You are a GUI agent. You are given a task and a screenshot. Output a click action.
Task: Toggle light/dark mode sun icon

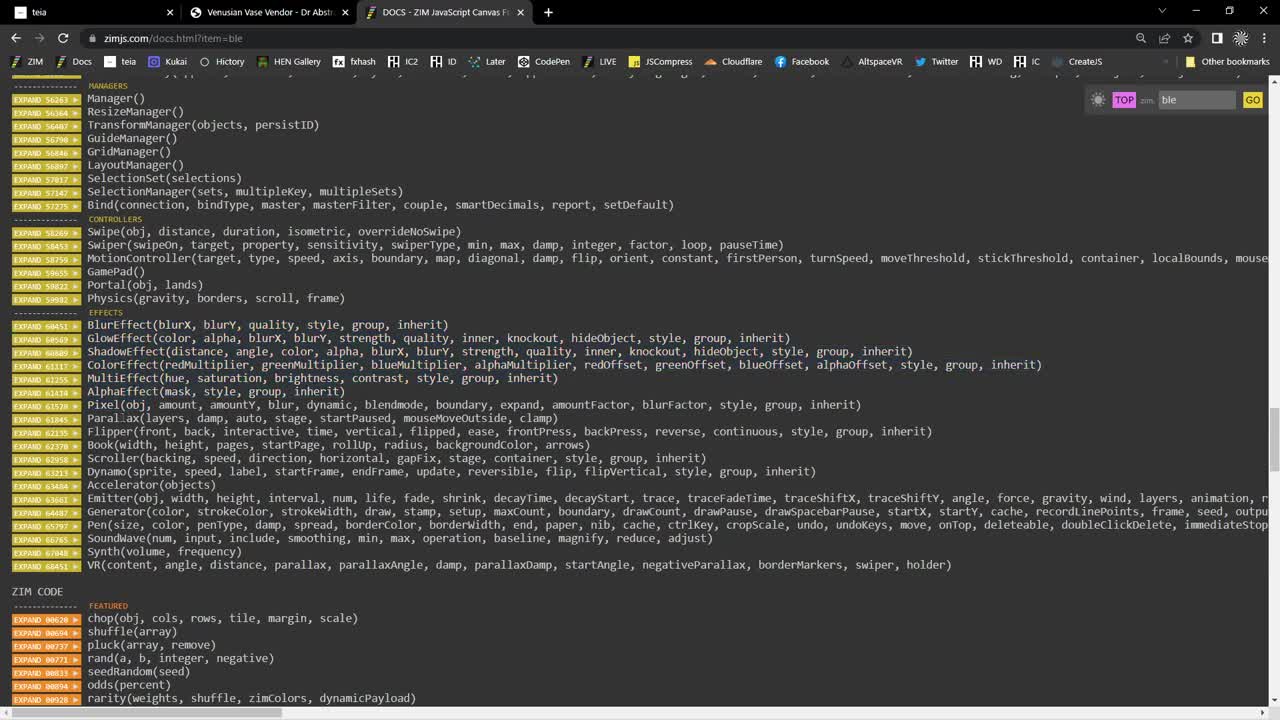coord(1098,99)
